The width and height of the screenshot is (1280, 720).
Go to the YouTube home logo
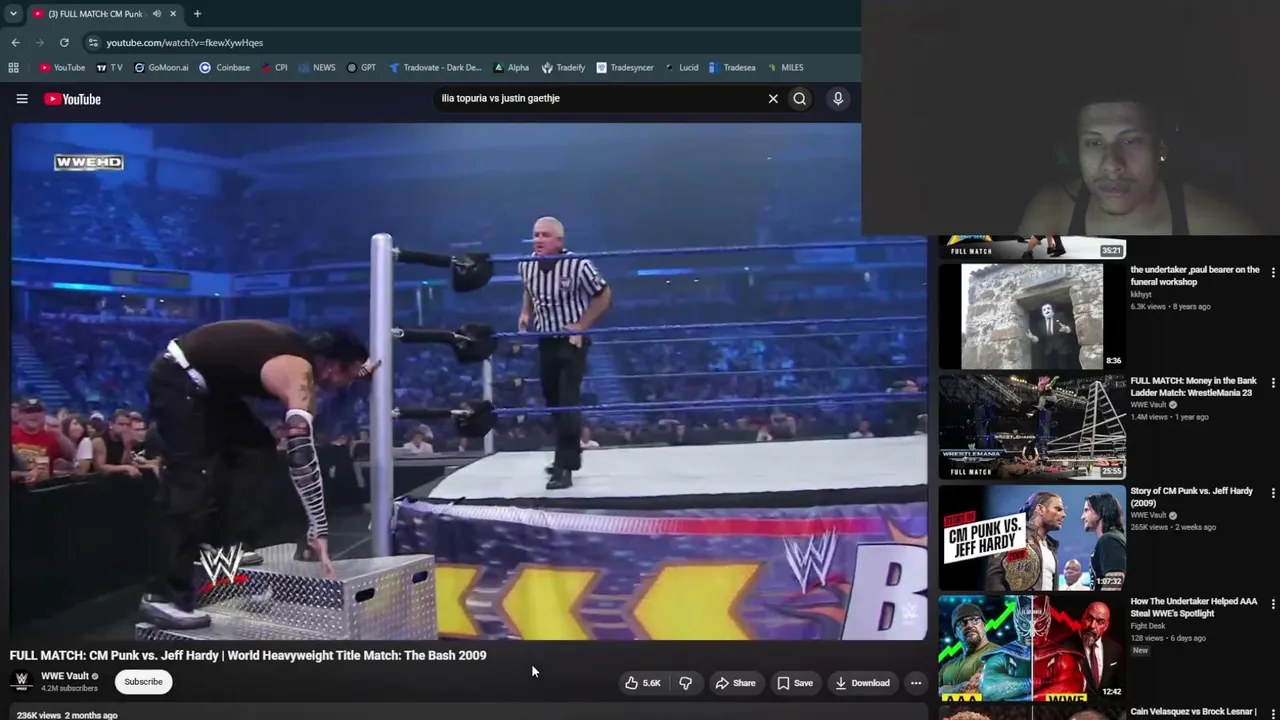pyautogui.click(x=72, y=99)
